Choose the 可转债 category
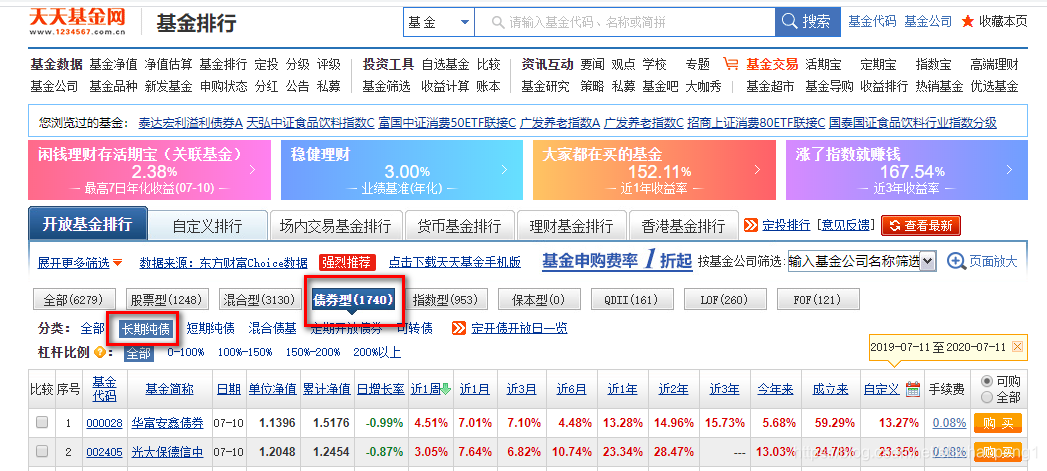The width and height of the screenshot is (1047, 471). (415, 328)
